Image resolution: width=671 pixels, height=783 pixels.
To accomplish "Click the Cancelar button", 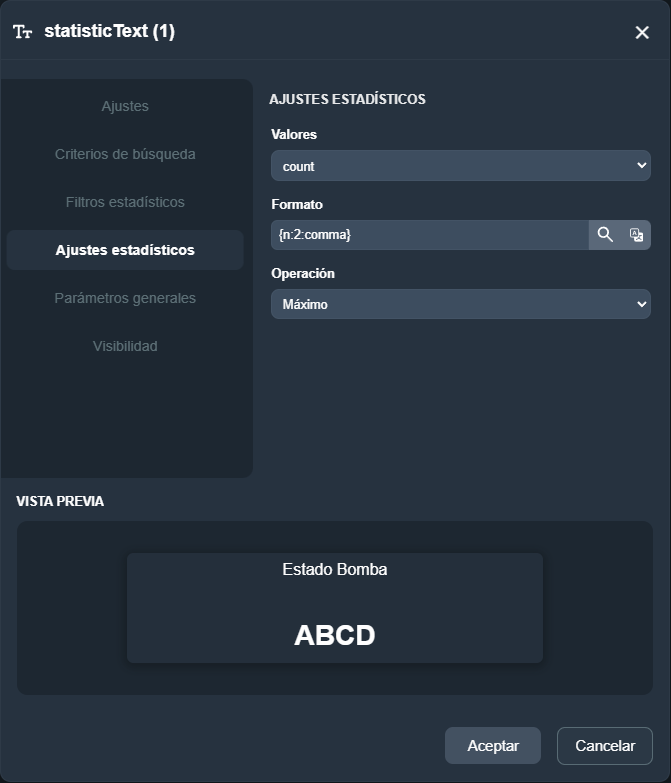I will (605, 746).
